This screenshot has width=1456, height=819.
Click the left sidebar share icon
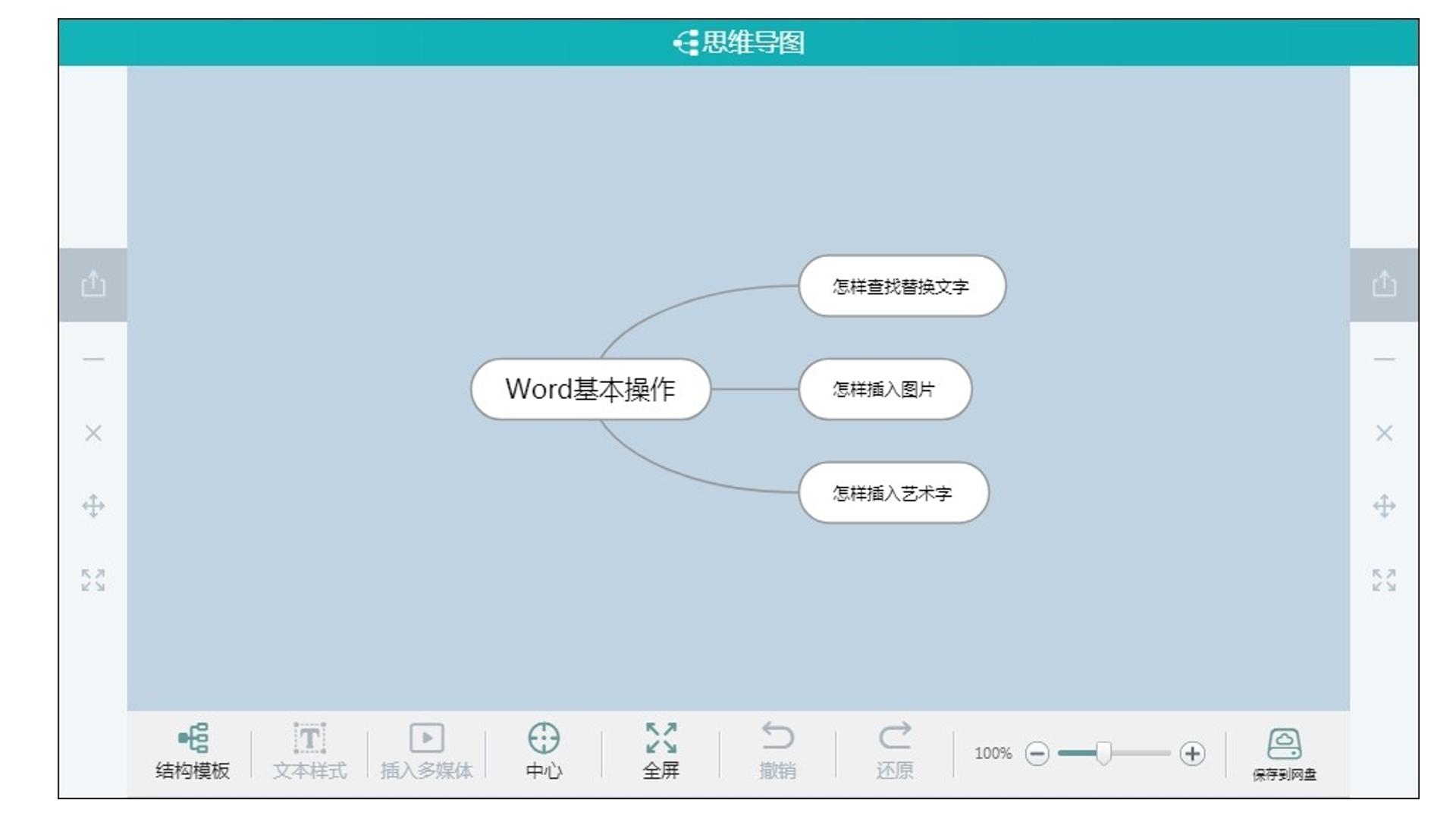tap(93, 284)
